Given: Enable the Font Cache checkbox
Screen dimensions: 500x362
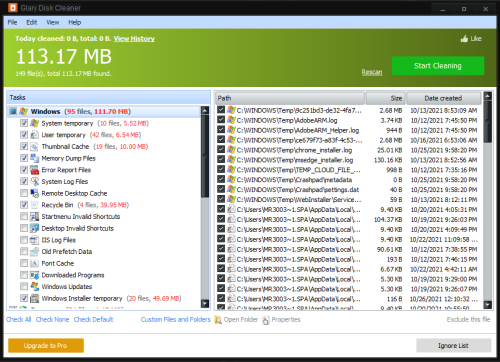Looking at the screenshot, I should [x=24, y=263].
